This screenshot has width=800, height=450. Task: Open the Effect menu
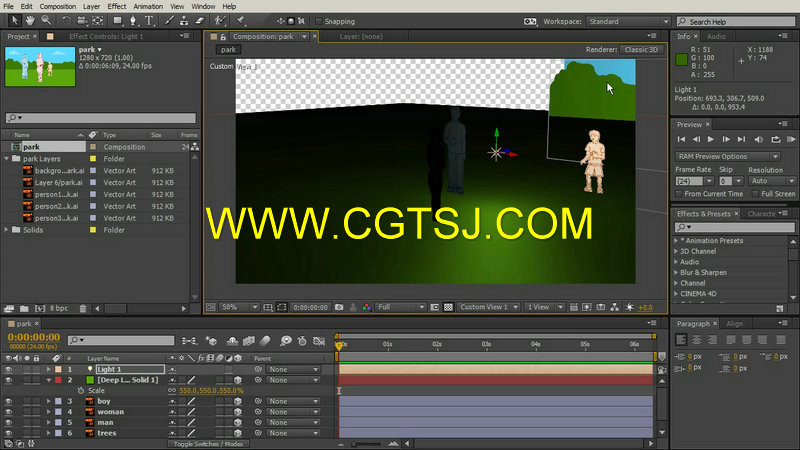coord(117,6)
